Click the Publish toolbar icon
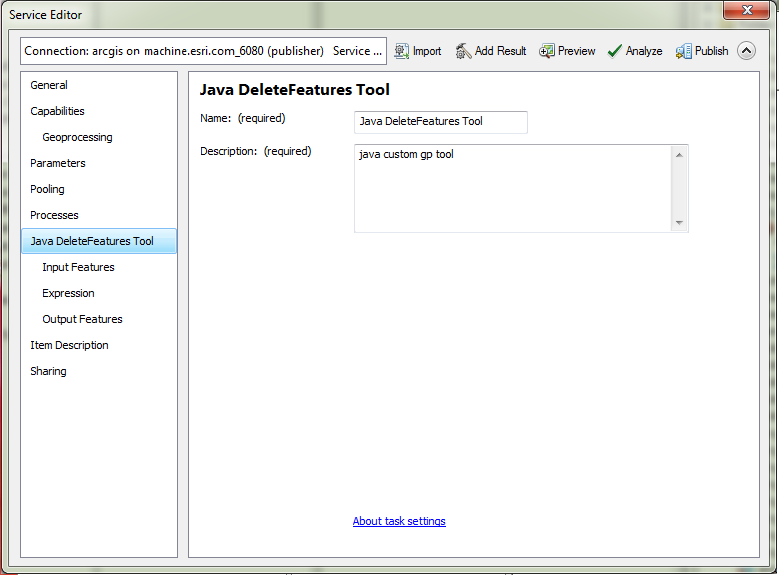 click(683, 51)
